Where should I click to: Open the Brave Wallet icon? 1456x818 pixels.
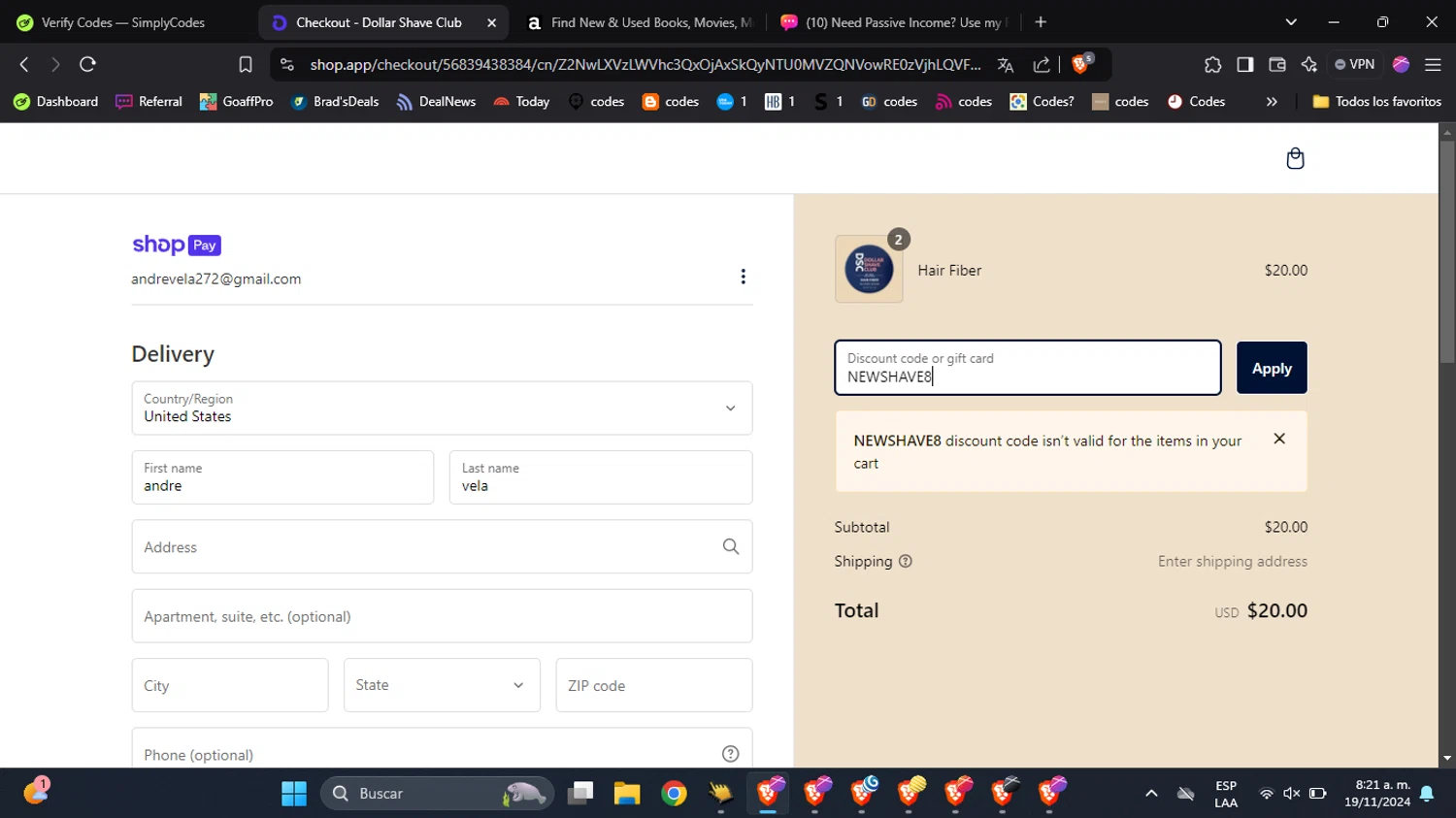[1277, 64]
